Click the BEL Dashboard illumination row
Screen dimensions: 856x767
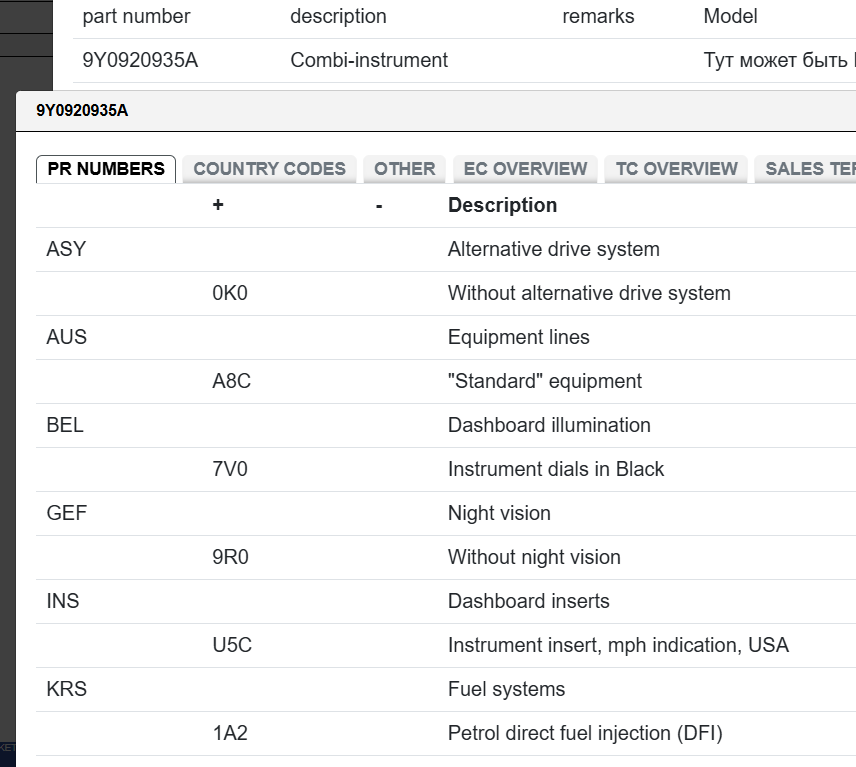click(x=548, y=425)
